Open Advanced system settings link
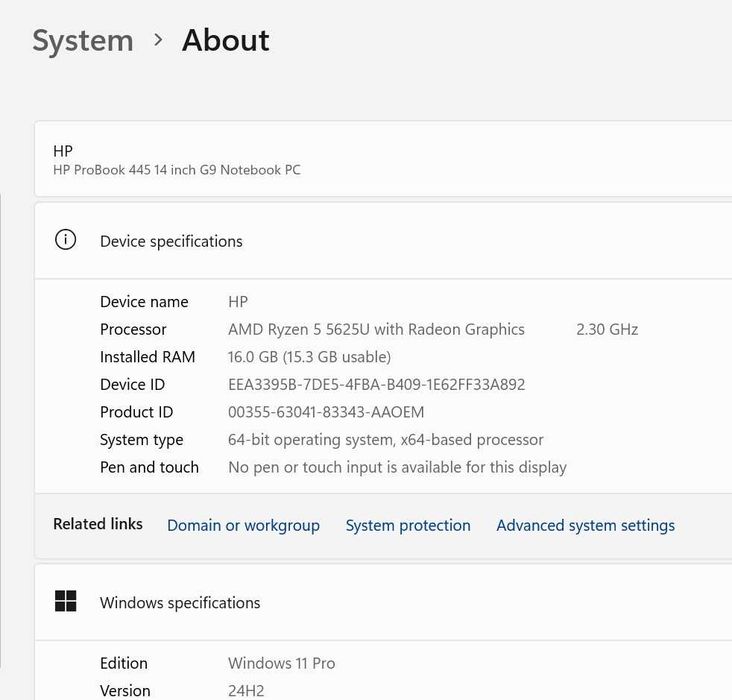 tap(585, 525)
